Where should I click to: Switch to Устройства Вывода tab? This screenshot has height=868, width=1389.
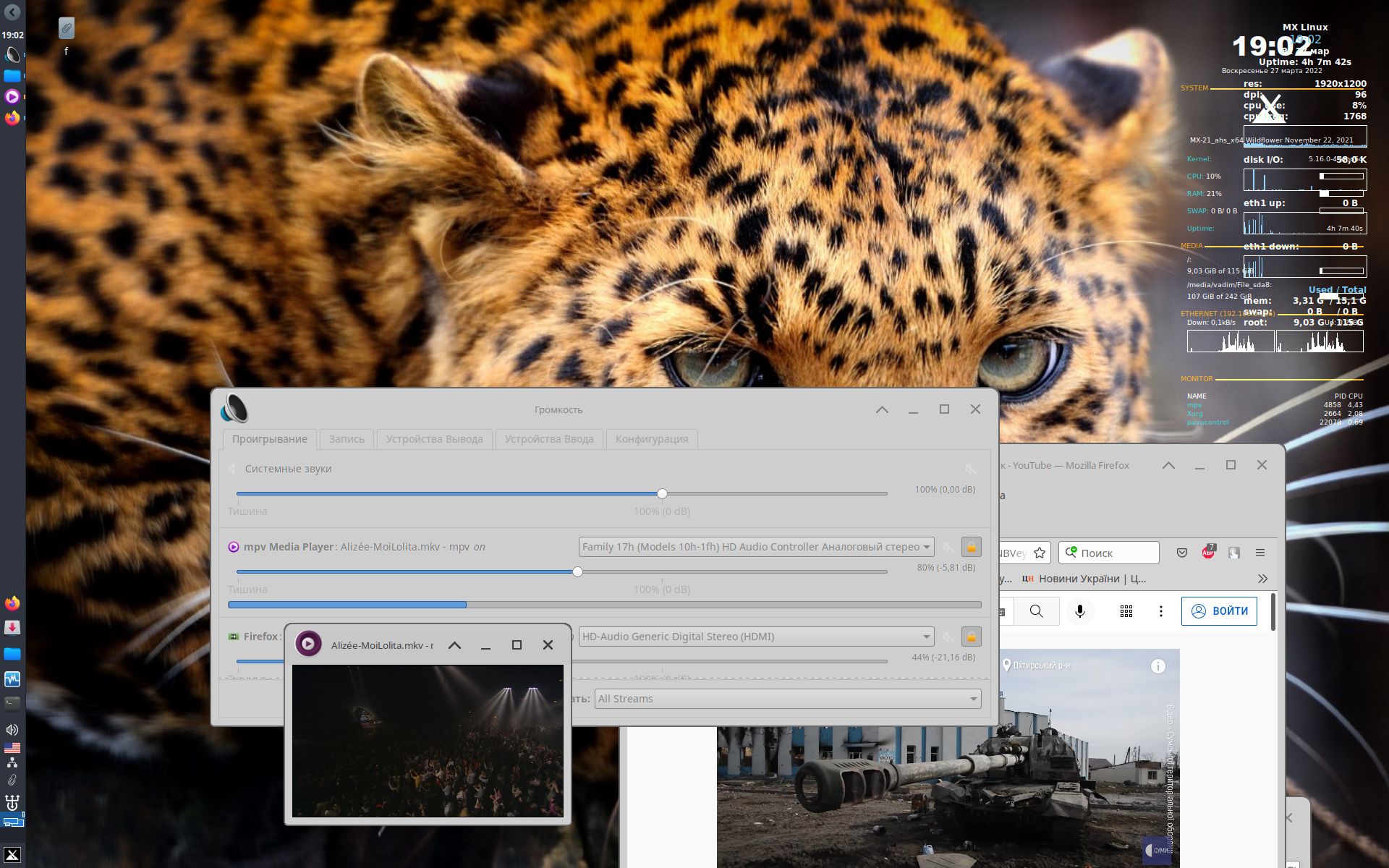[434, 439]
